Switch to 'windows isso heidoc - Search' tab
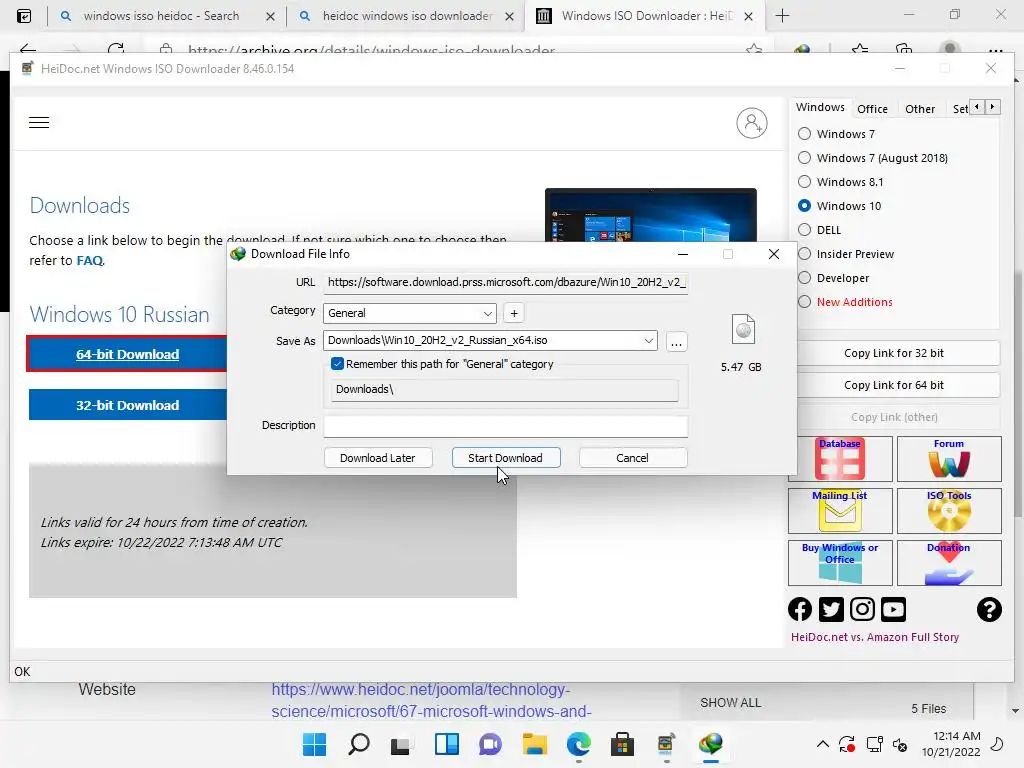 [161, 16]
